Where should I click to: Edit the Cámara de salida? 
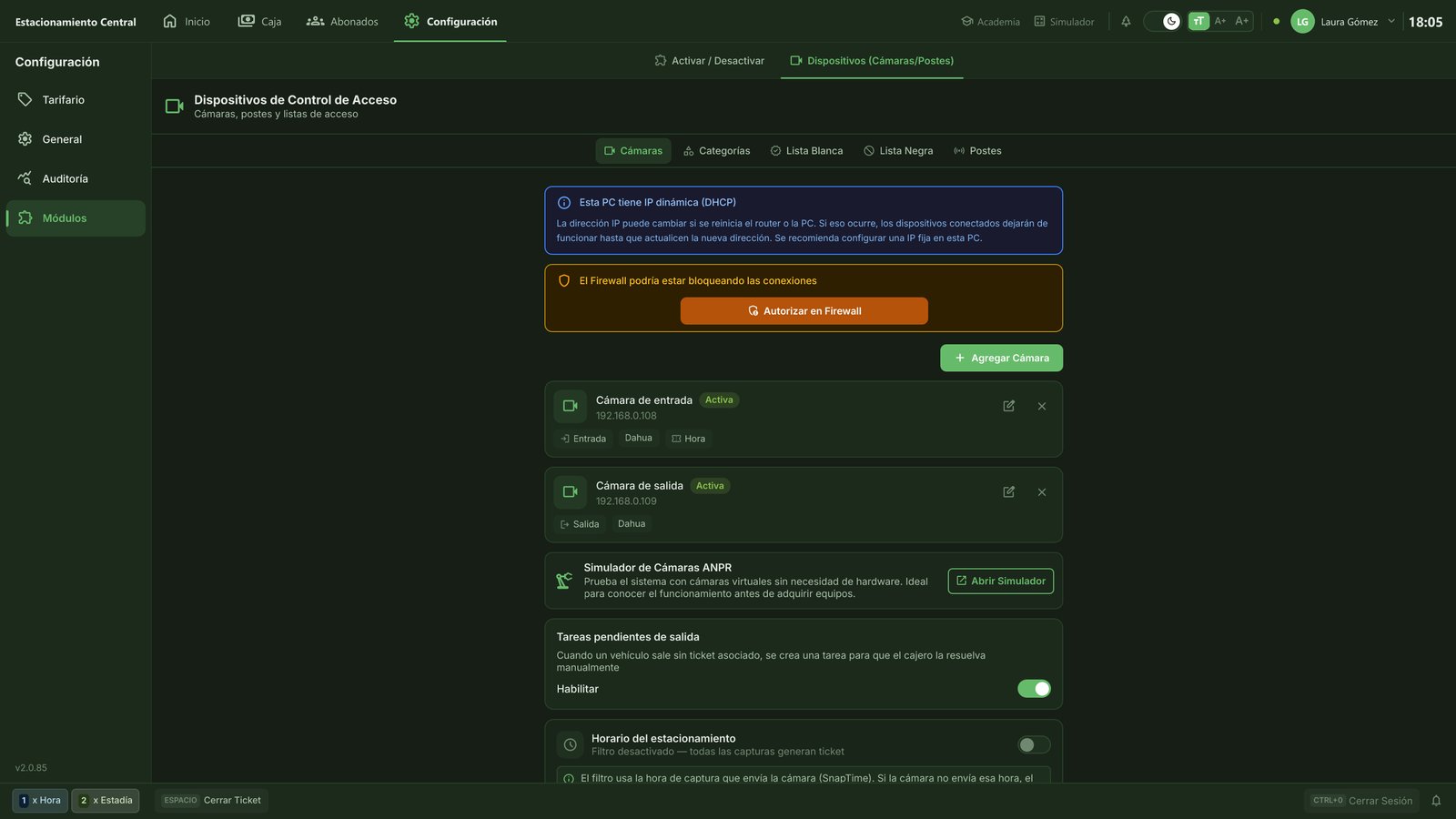pyautogui.click(x=1008, y=492)
